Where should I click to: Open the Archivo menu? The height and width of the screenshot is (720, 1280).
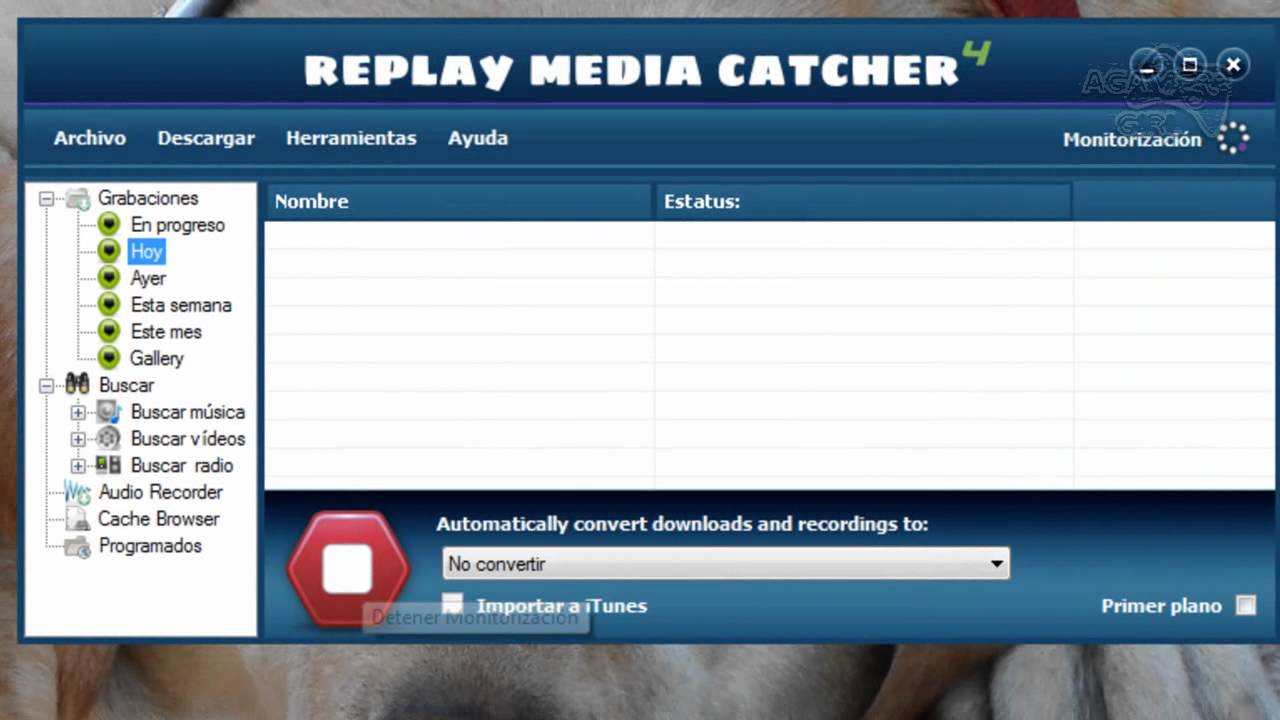[90, 138]
